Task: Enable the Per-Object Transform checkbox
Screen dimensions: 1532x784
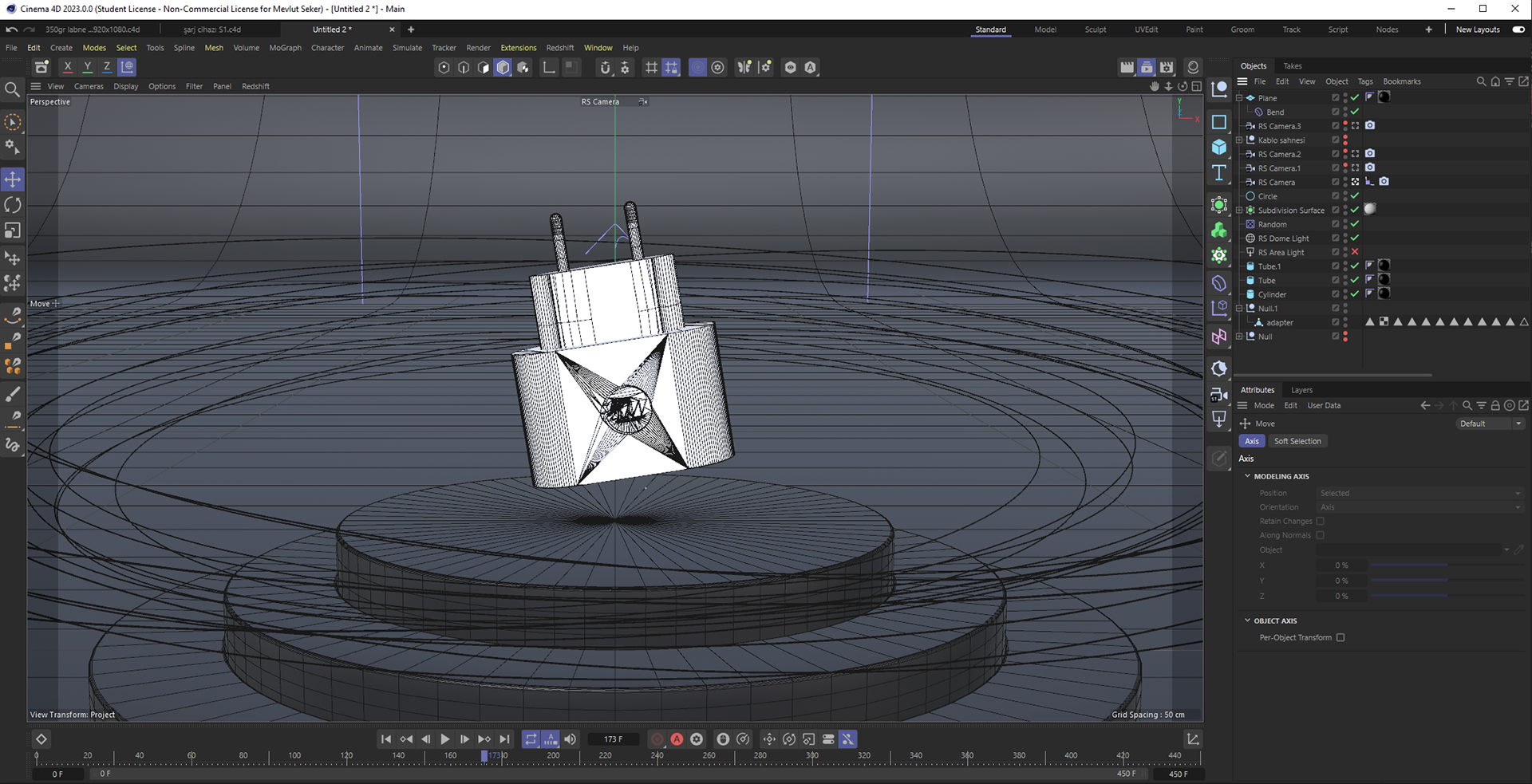Action: [1340, 638]
